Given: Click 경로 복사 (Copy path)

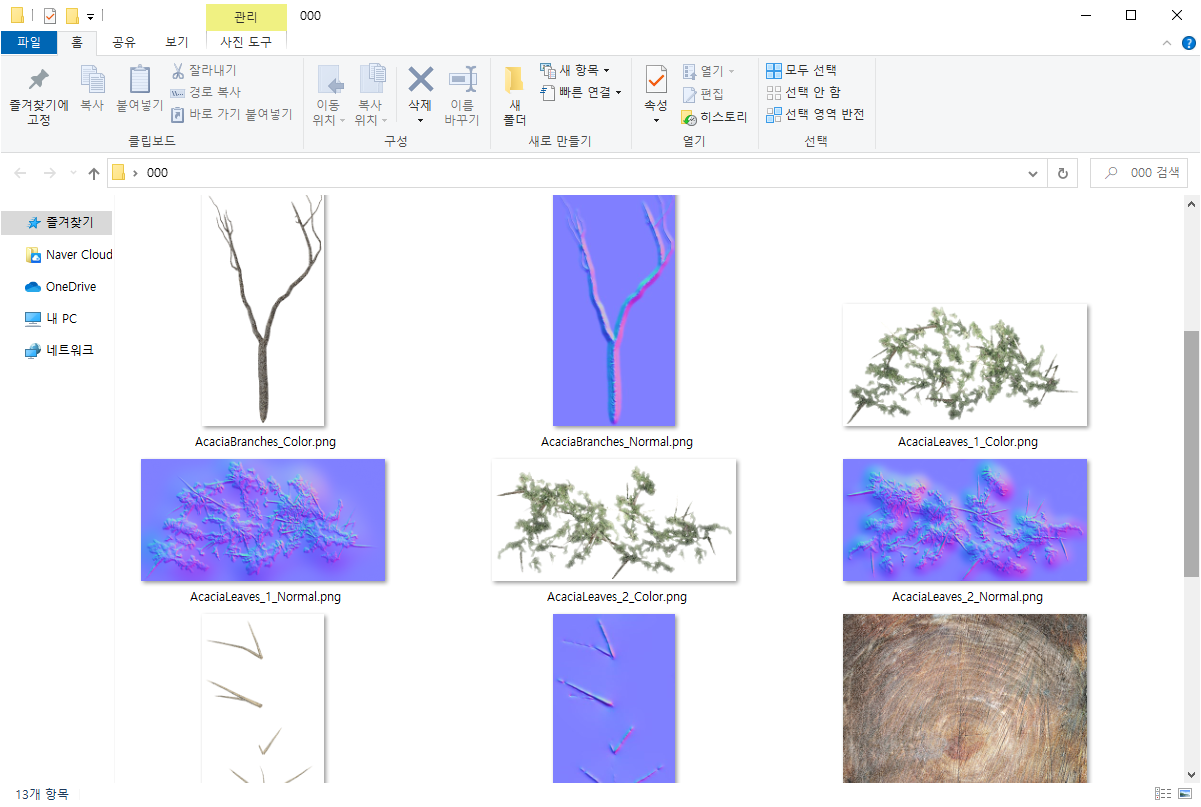Looking at the screenshot, I should [206, 92].
